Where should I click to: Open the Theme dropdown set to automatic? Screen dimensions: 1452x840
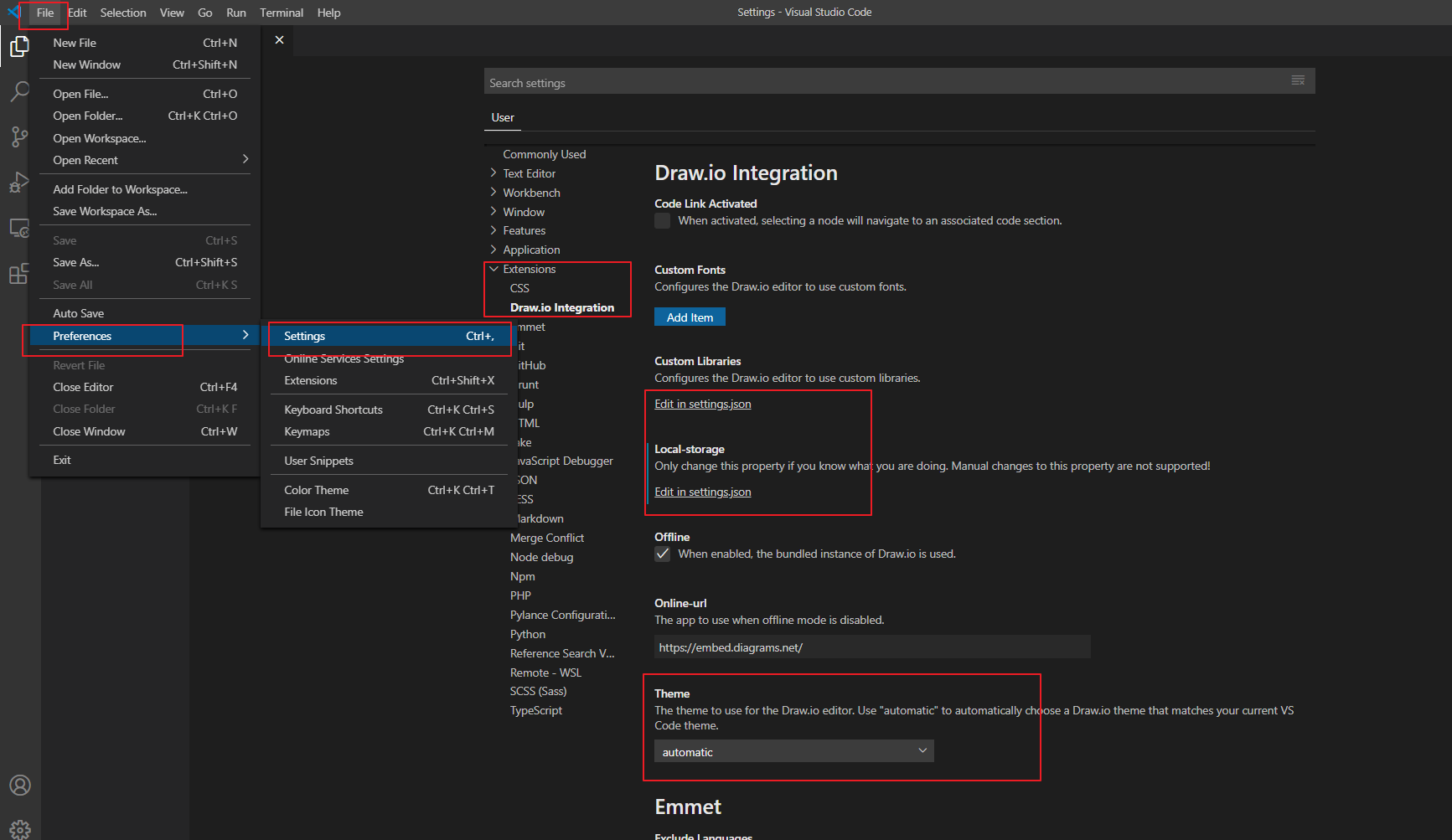(793, 751)
